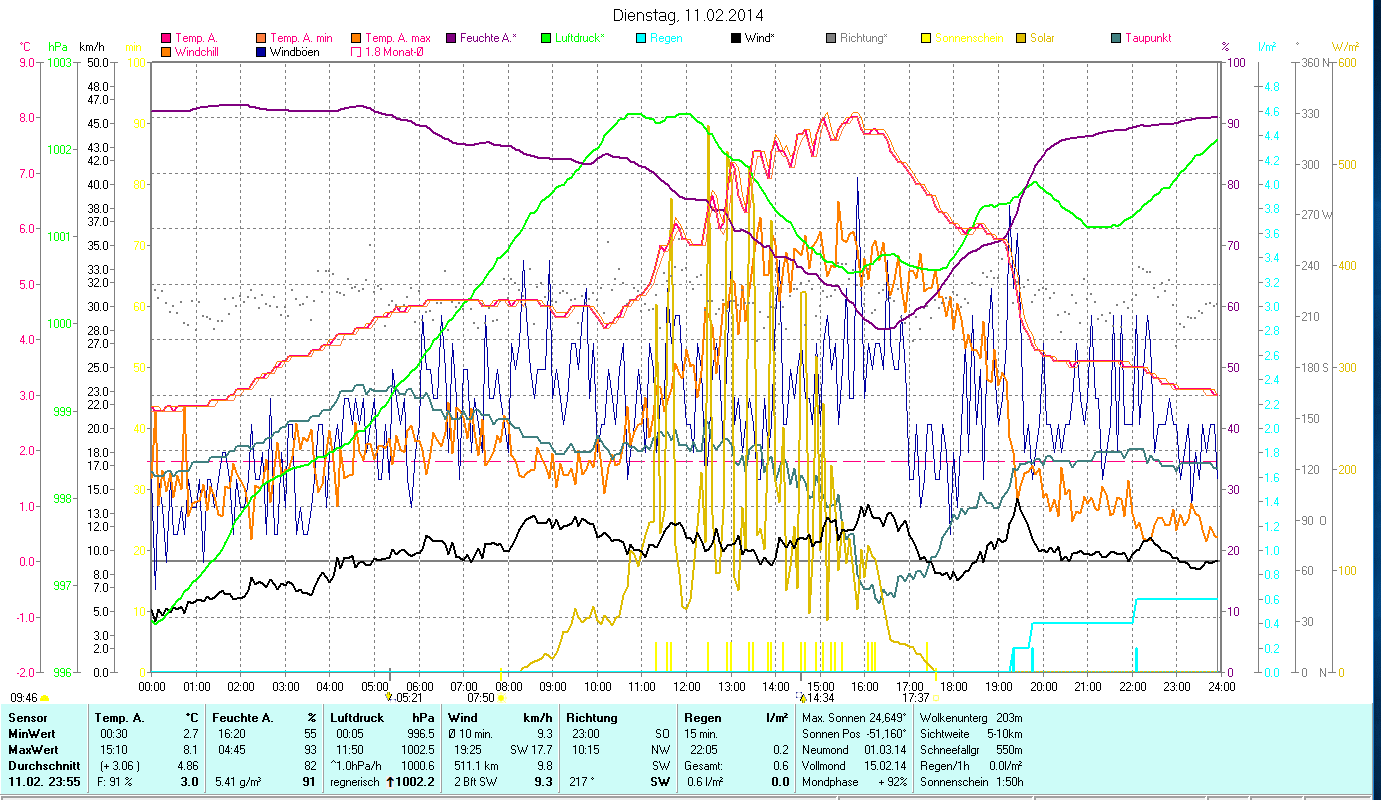The height and width of the screenshot is (800, 1381).
Task: Select the blue Windböen legend swatch
Action: 262,51
